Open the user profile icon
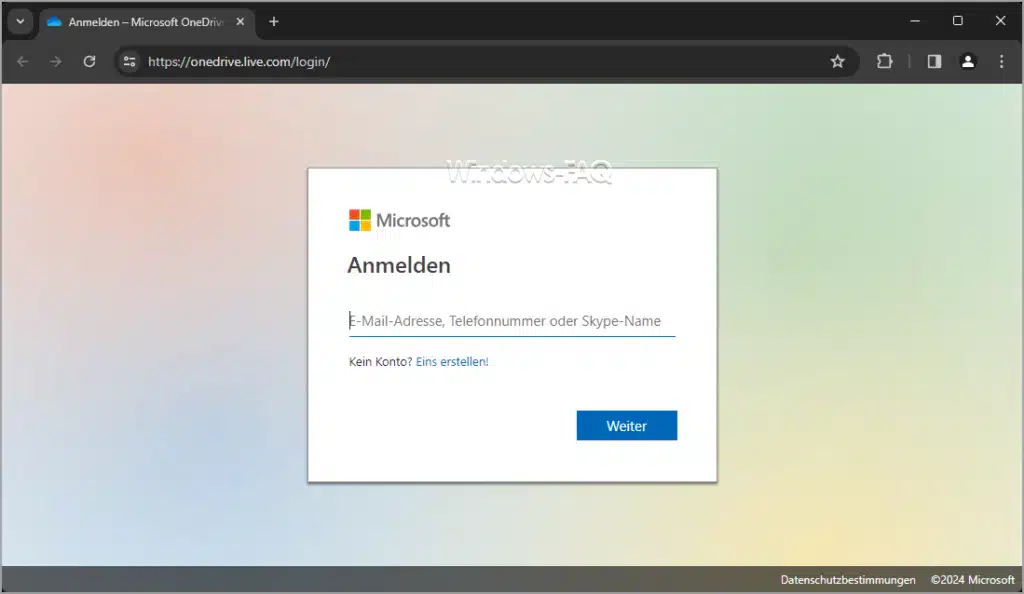This screenshot has height=594, width=1024. [x=968, y=61]
